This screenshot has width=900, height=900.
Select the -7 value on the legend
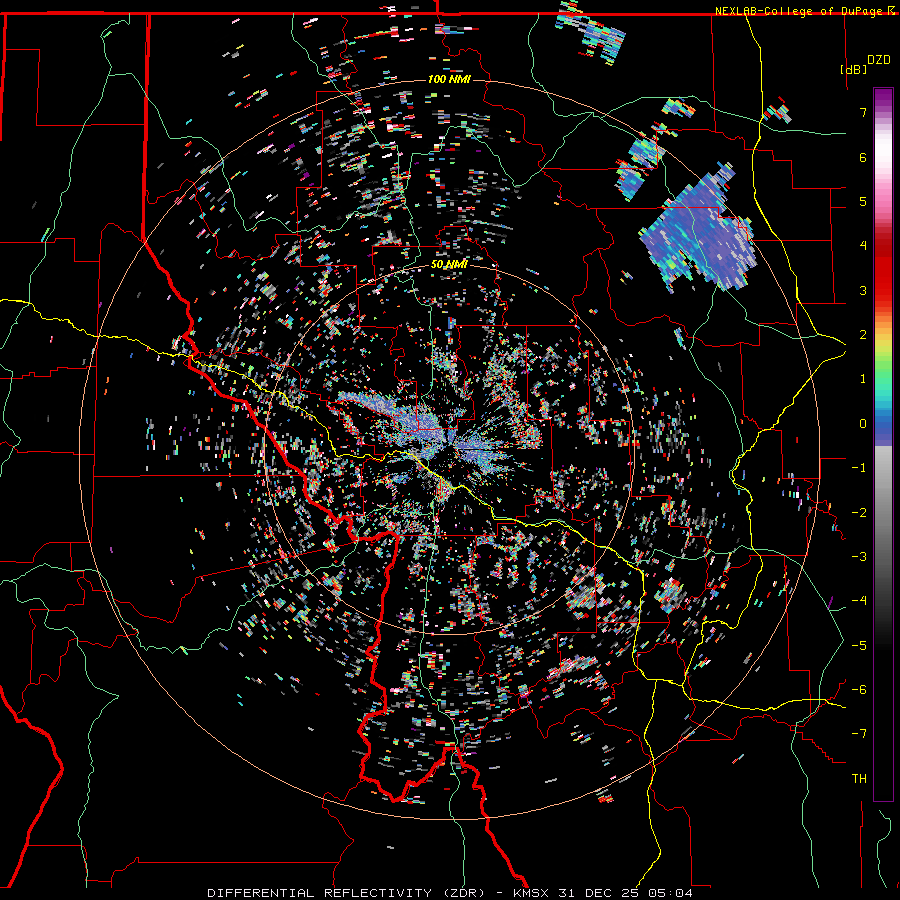click(x=859, y=734)
